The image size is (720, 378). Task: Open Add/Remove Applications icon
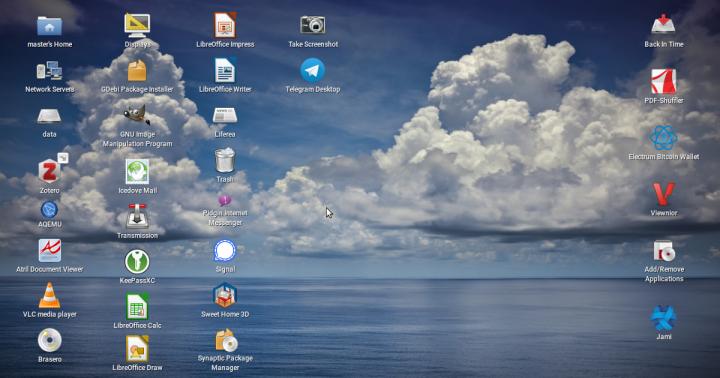pos(664,251)
